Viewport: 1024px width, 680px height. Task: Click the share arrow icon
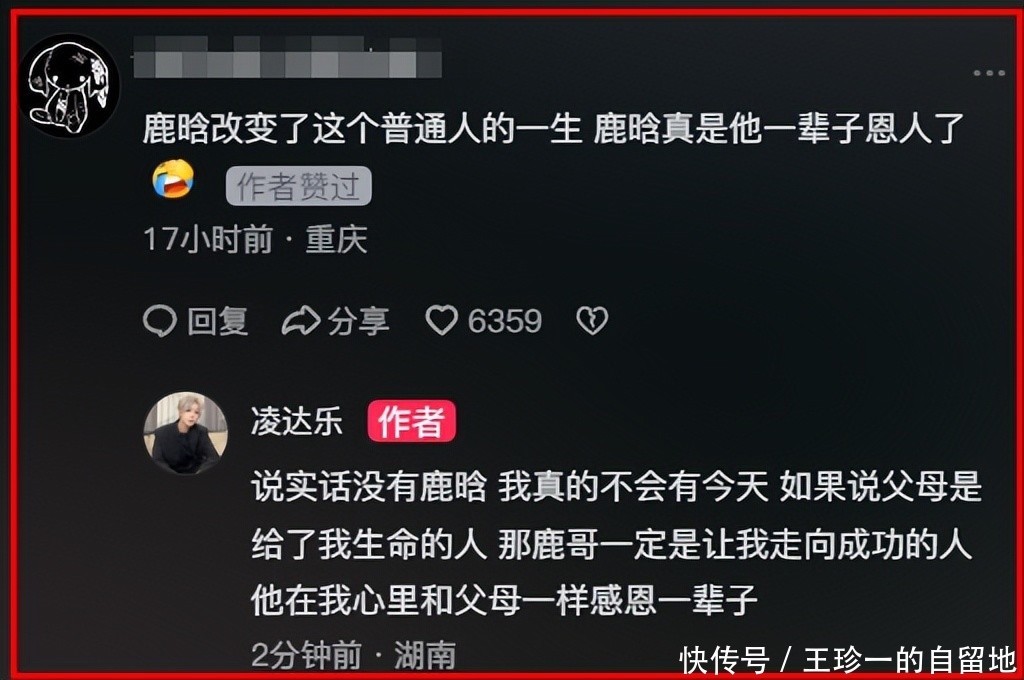[301, 321]
